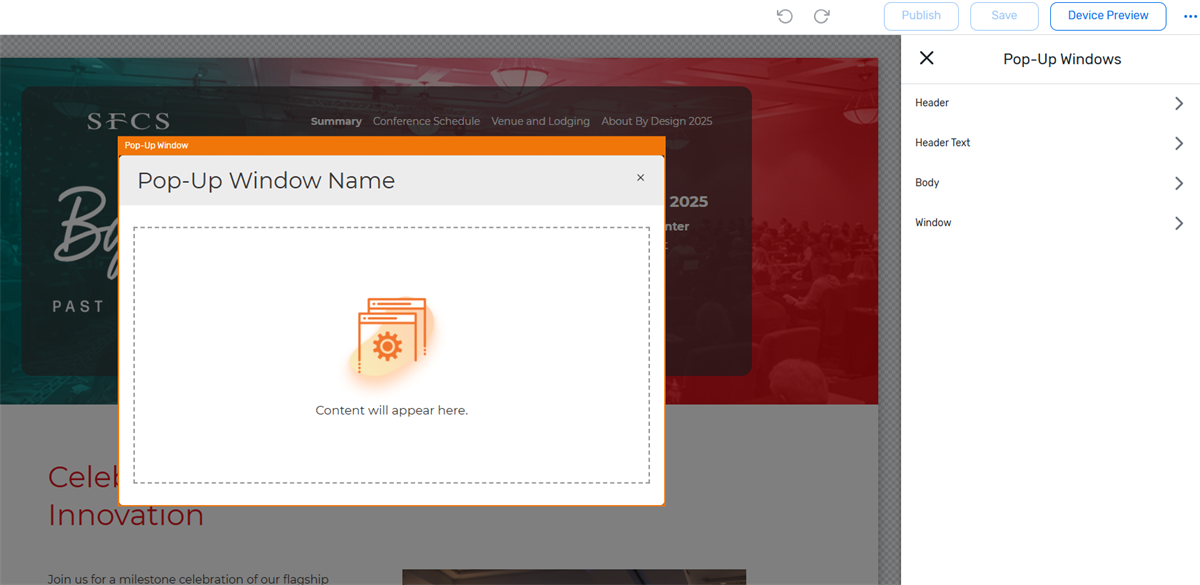Open Device Preview
The height and width of the screenshot is (585, 1200).
pos(1108,16)
